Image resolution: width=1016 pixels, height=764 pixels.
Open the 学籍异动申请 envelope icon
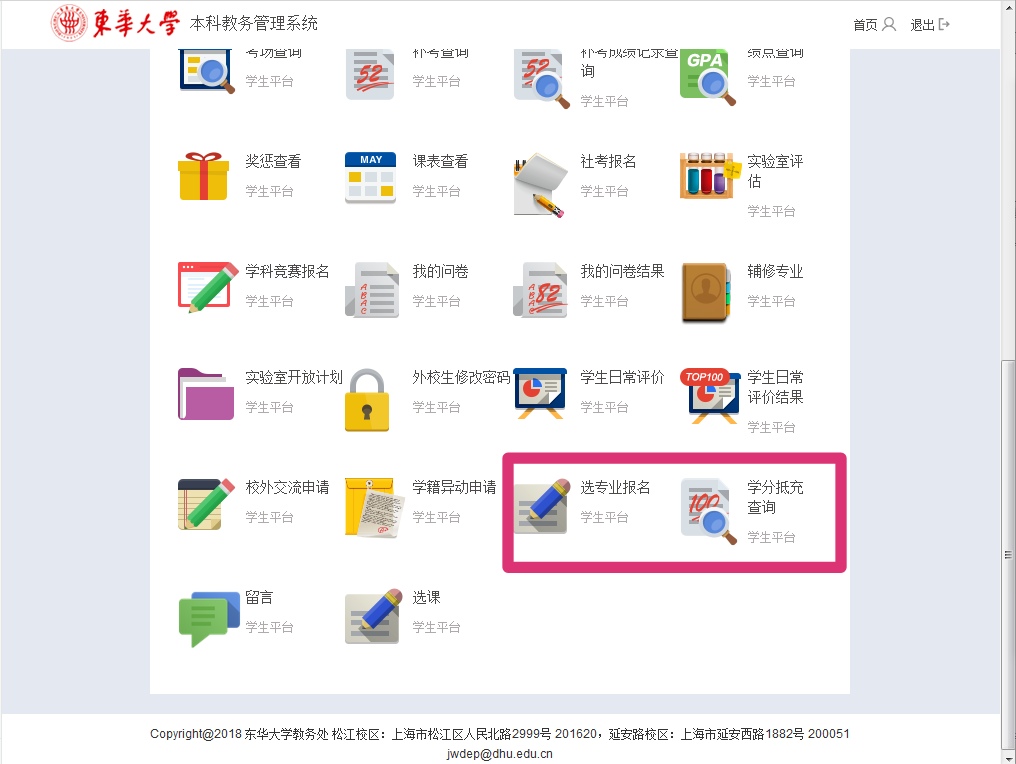(375, 508)
